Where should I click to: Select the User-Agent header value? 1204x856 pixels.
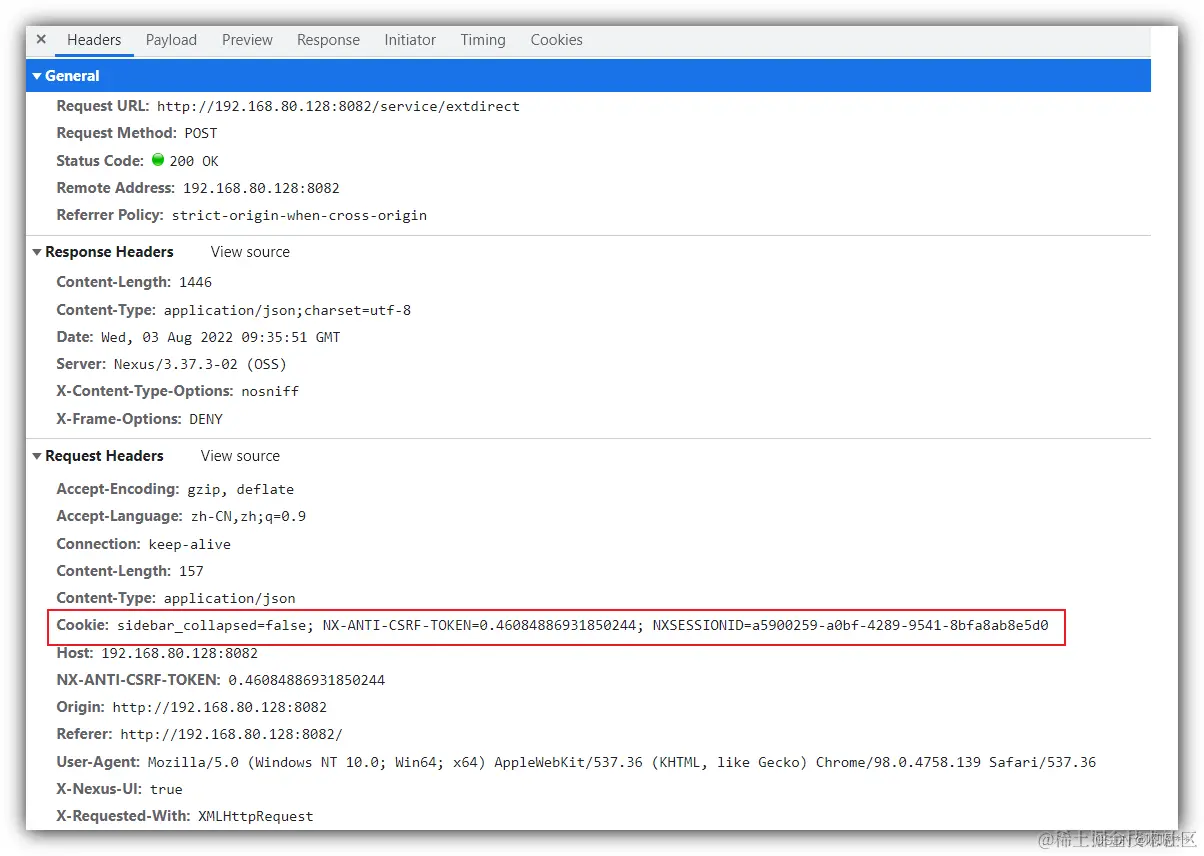(622, 762)
